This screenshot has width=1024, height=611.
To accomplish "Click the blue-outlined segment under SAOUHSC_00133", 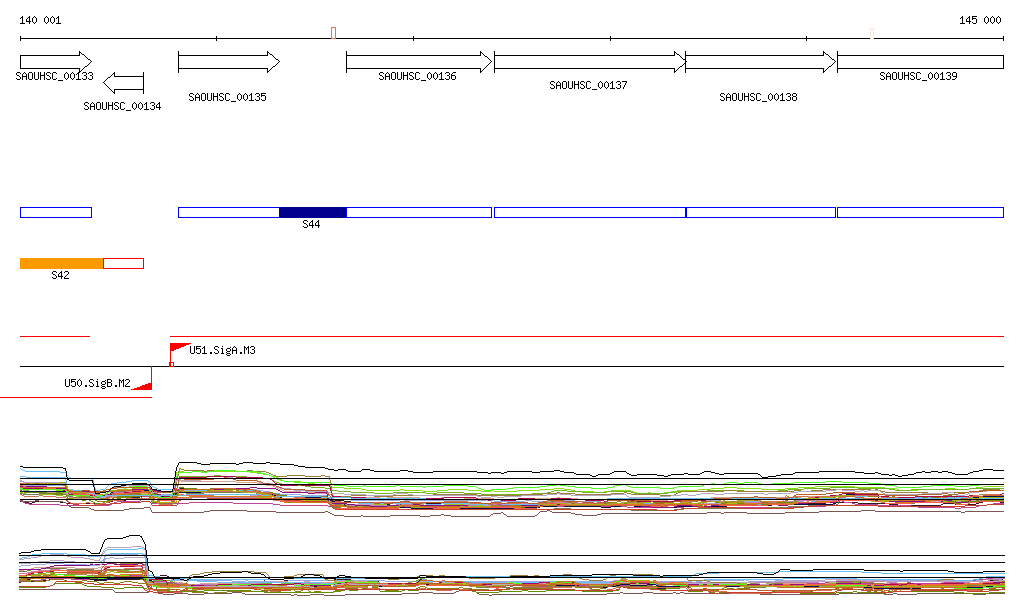I will (55, 212).
